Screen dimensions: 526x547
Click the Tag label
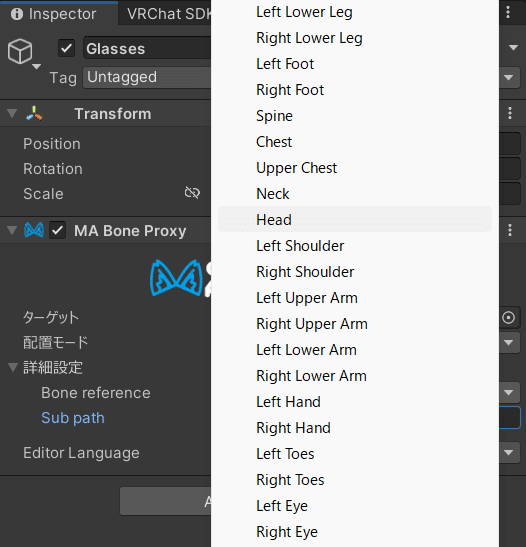coord(63,78)
